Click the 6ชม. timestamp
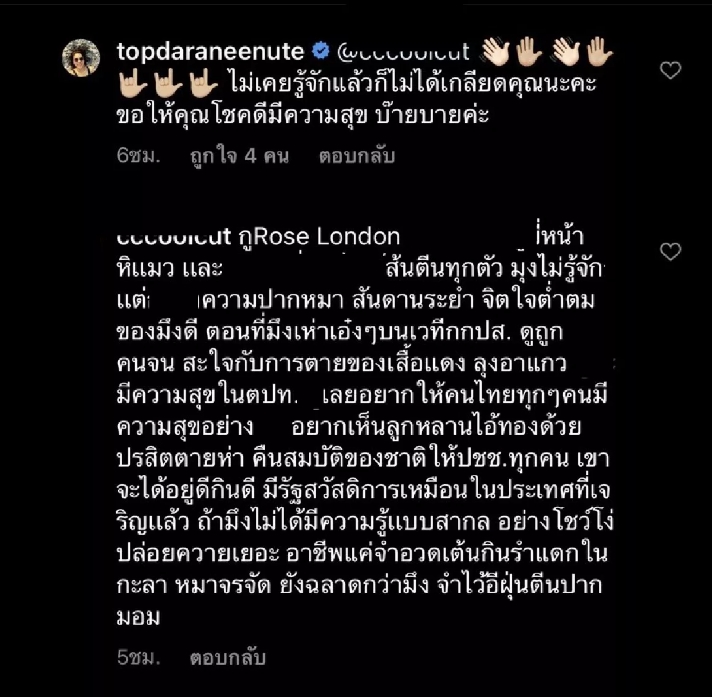The width and height of the screenshot is (712, 697). coord(138,156)
